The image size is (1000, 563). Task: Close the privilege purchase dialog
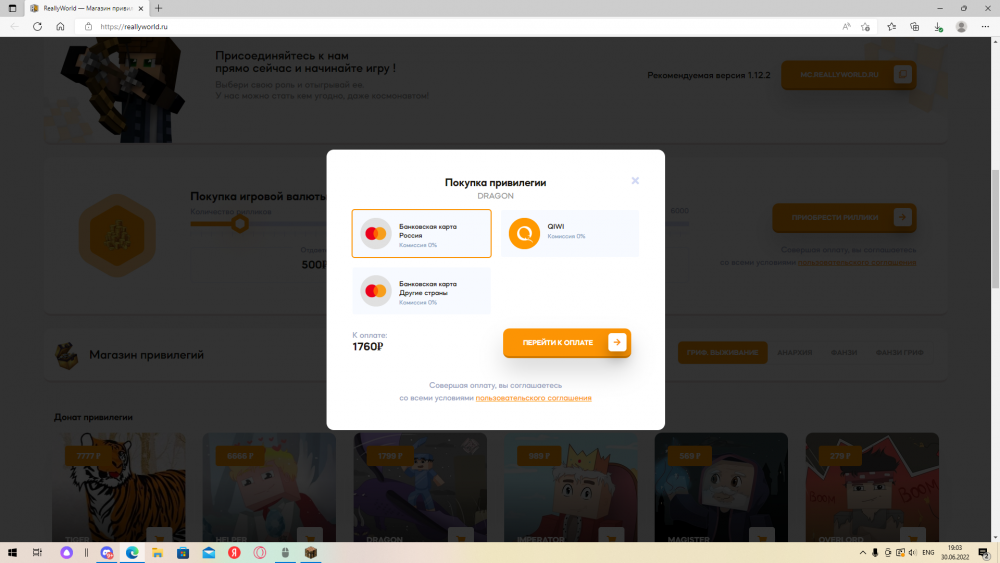(x=635, y=181)
